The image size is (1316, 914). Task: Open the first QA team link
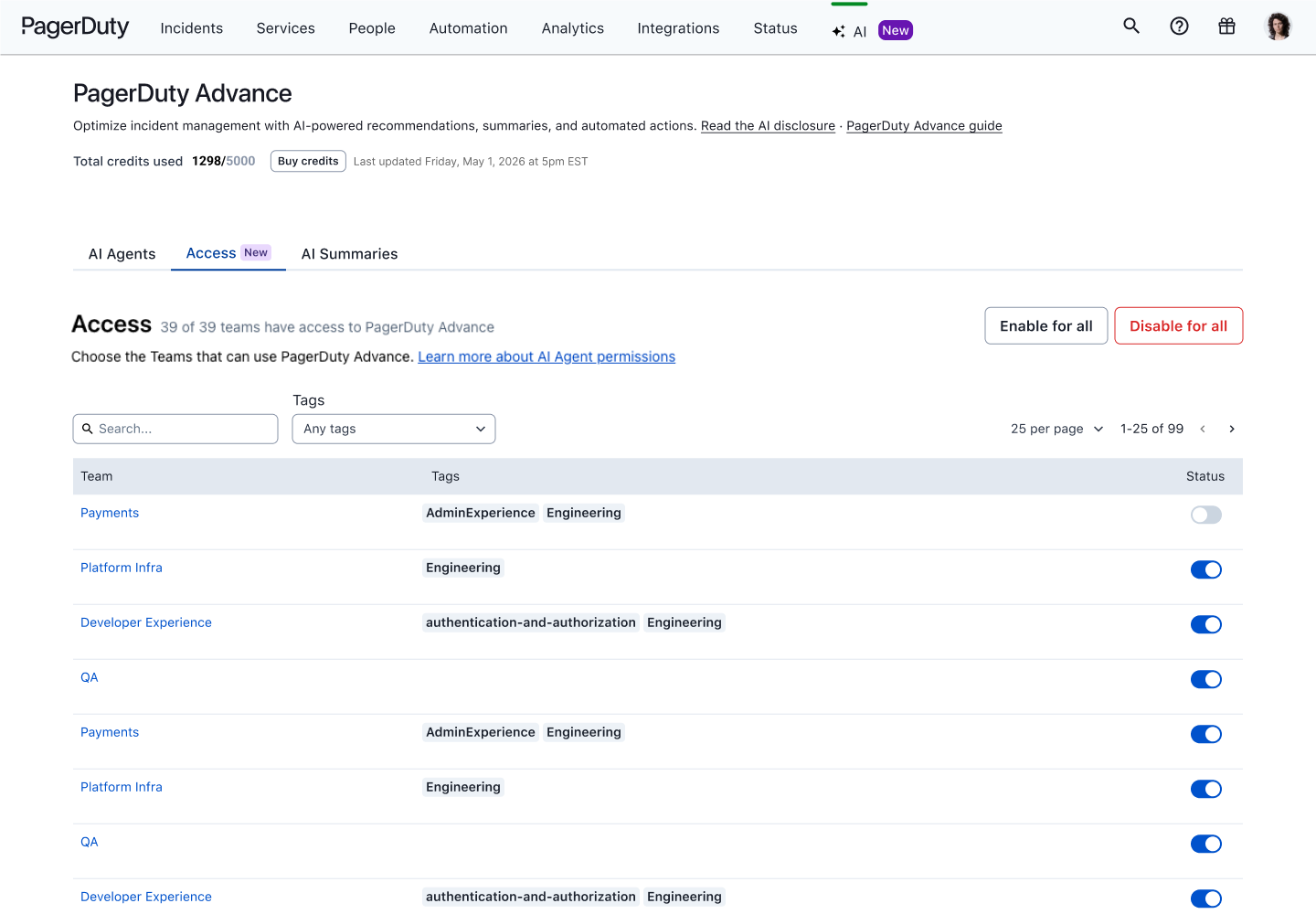coord(90,677)
